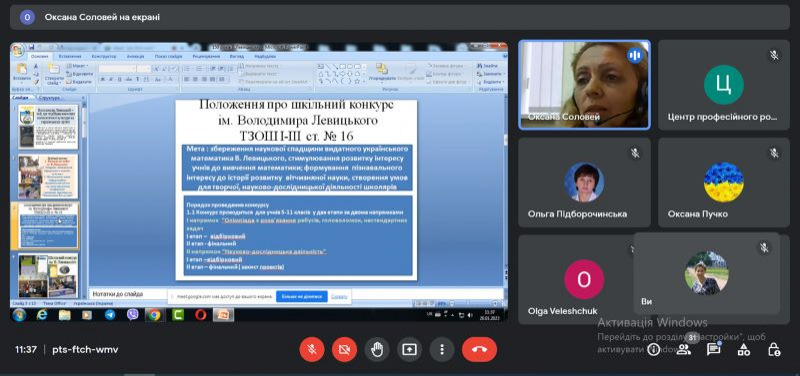
Task: Click 'Більше не ділитися' stop sharing button
Action: [x=302, y=296]
